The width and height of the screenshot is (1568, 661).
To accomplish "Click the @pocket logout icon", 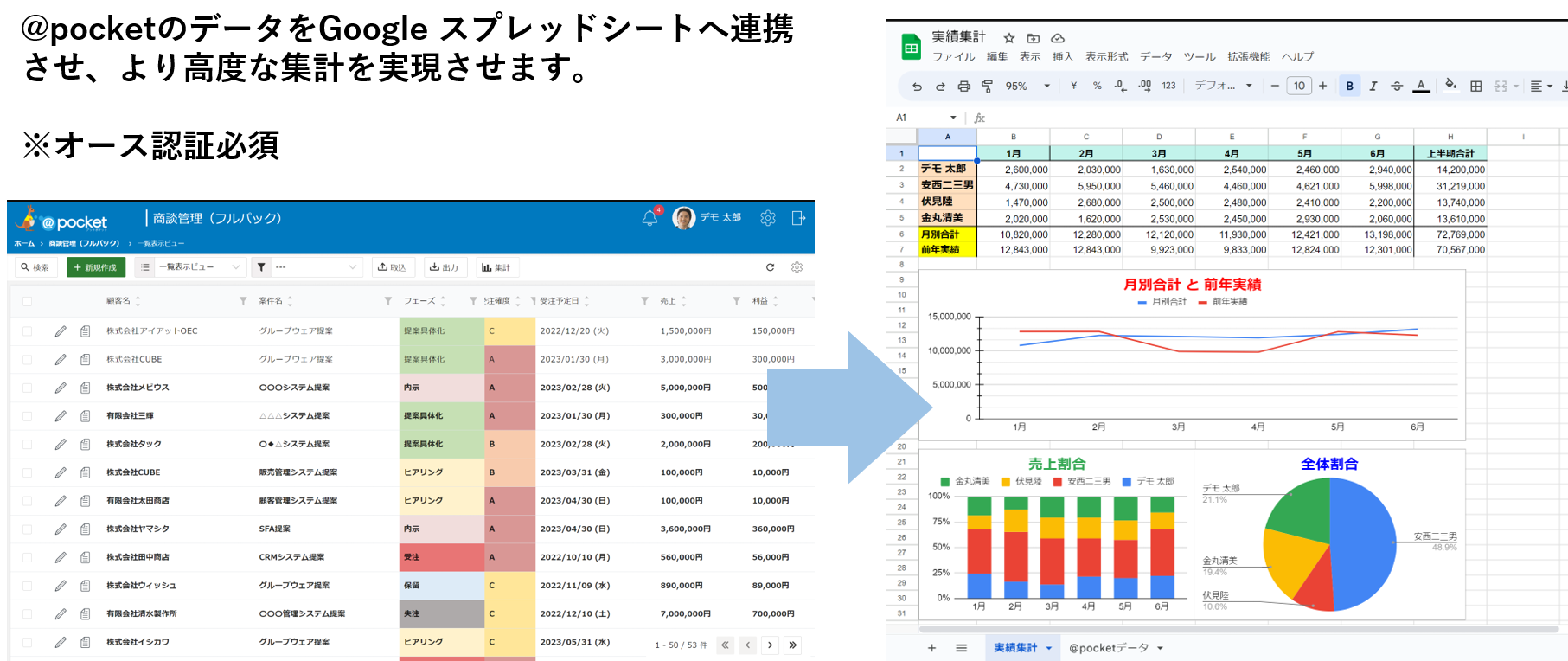I will pos(798,218).
